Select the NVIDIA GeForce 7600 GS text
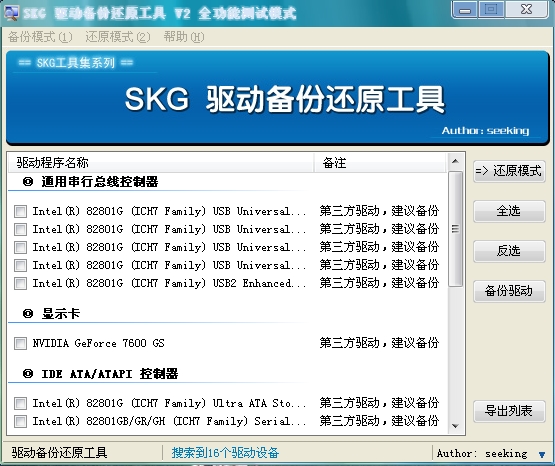 [x=98, y=343]
